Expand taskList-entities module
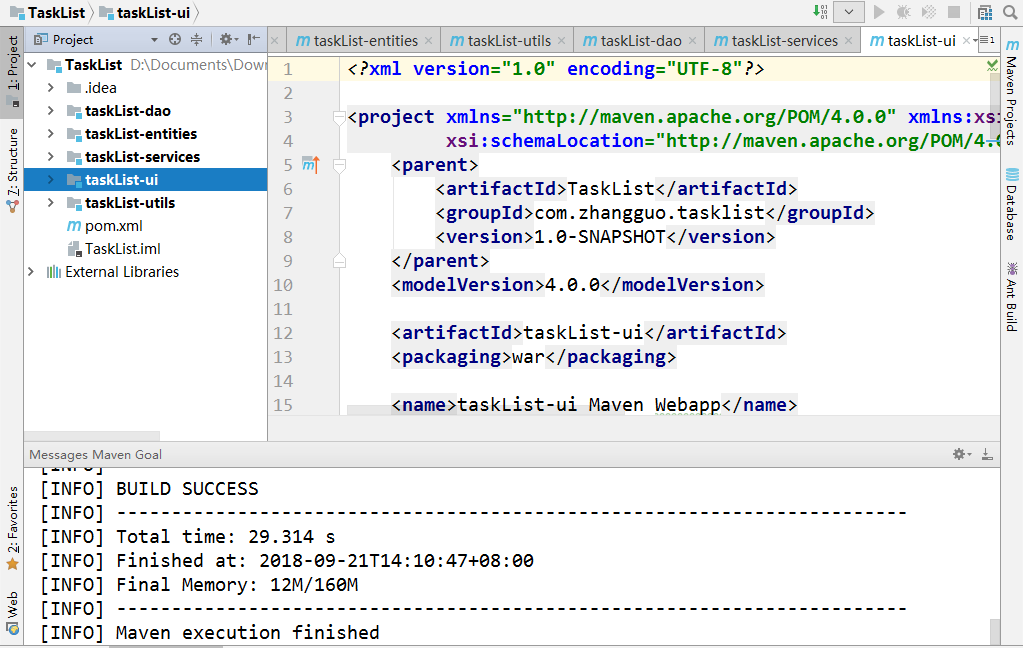Viewport: 1023px width, 648px height. coord(51,134)
